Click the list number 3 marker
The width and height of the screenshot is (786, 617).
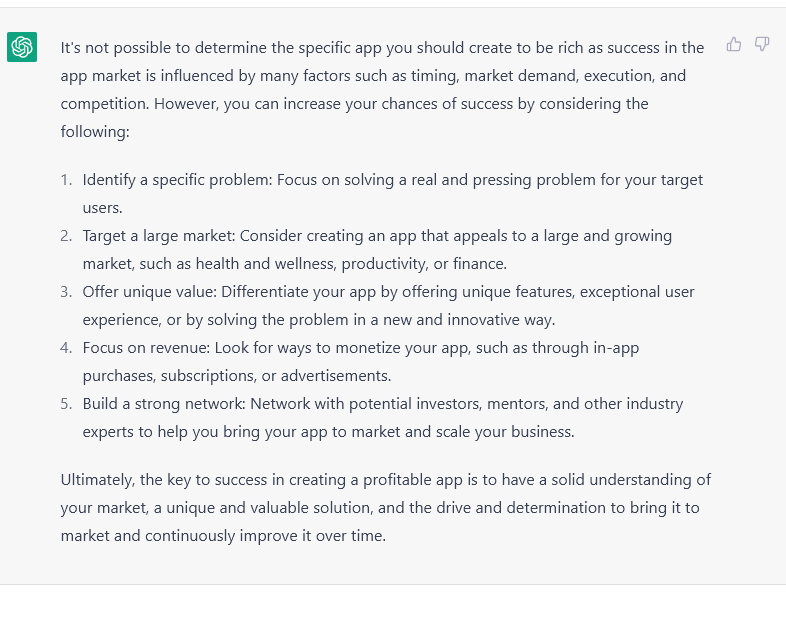[x=66, y=292]
